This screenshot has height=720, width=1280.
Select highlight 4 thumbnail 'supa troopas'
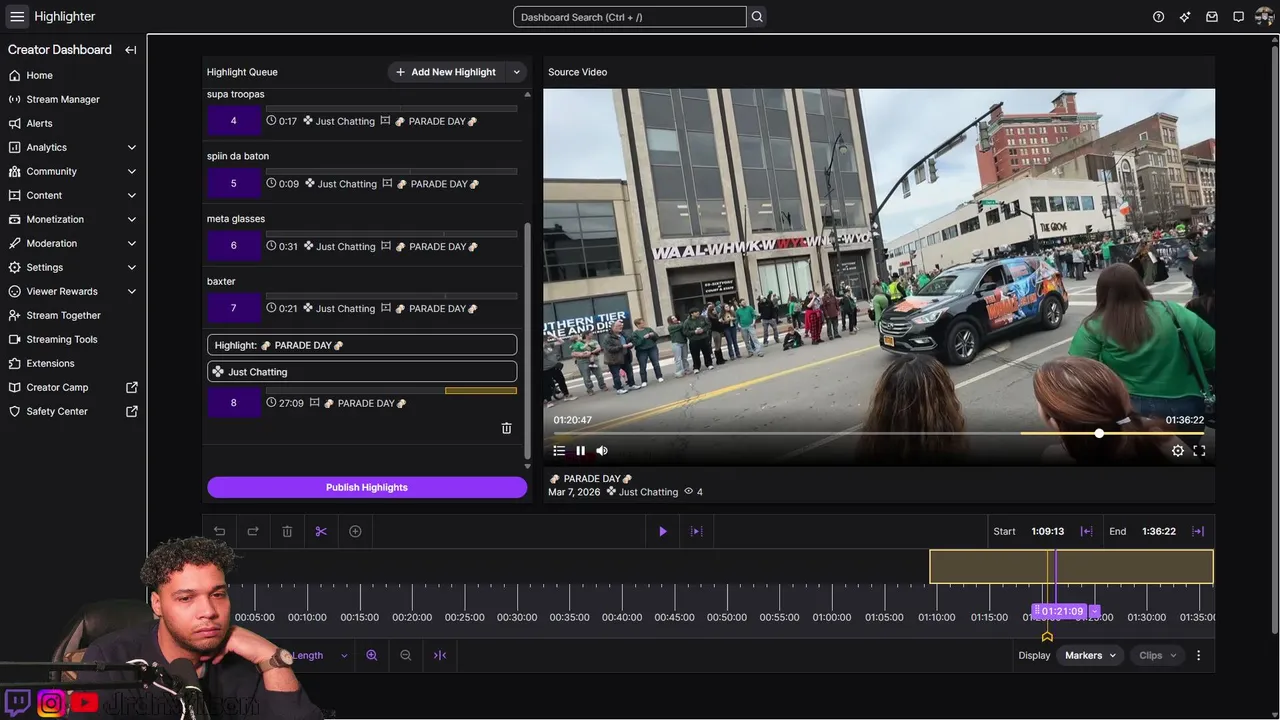pos(234,121)
